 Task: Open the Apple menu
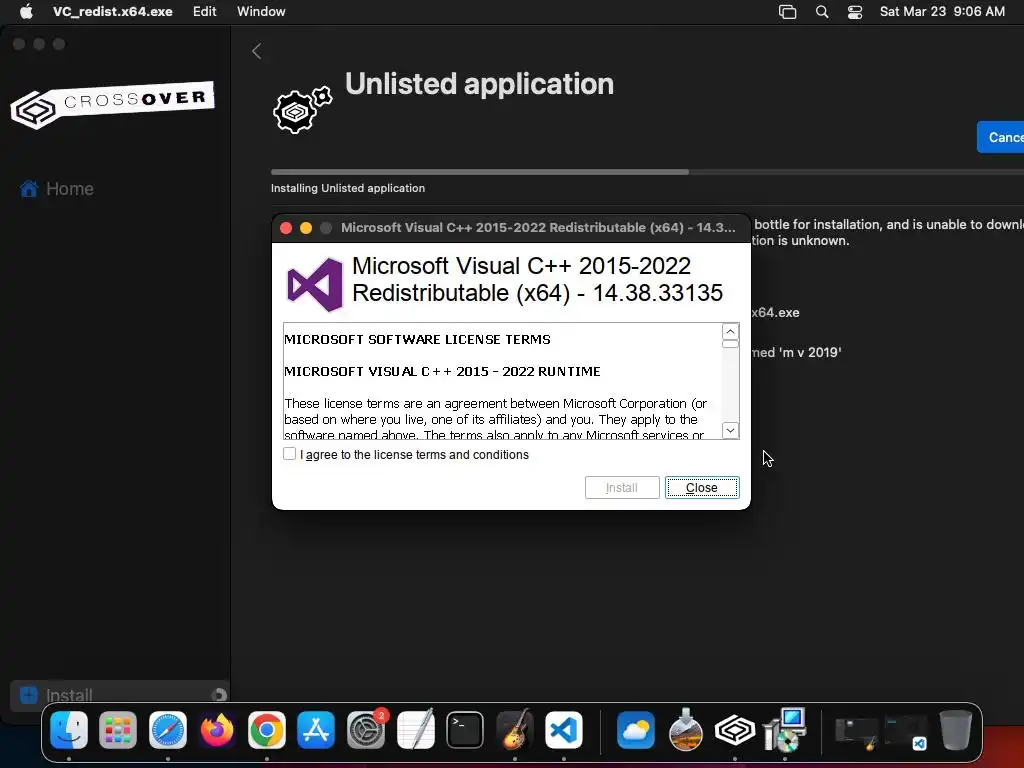pos(26,11)
